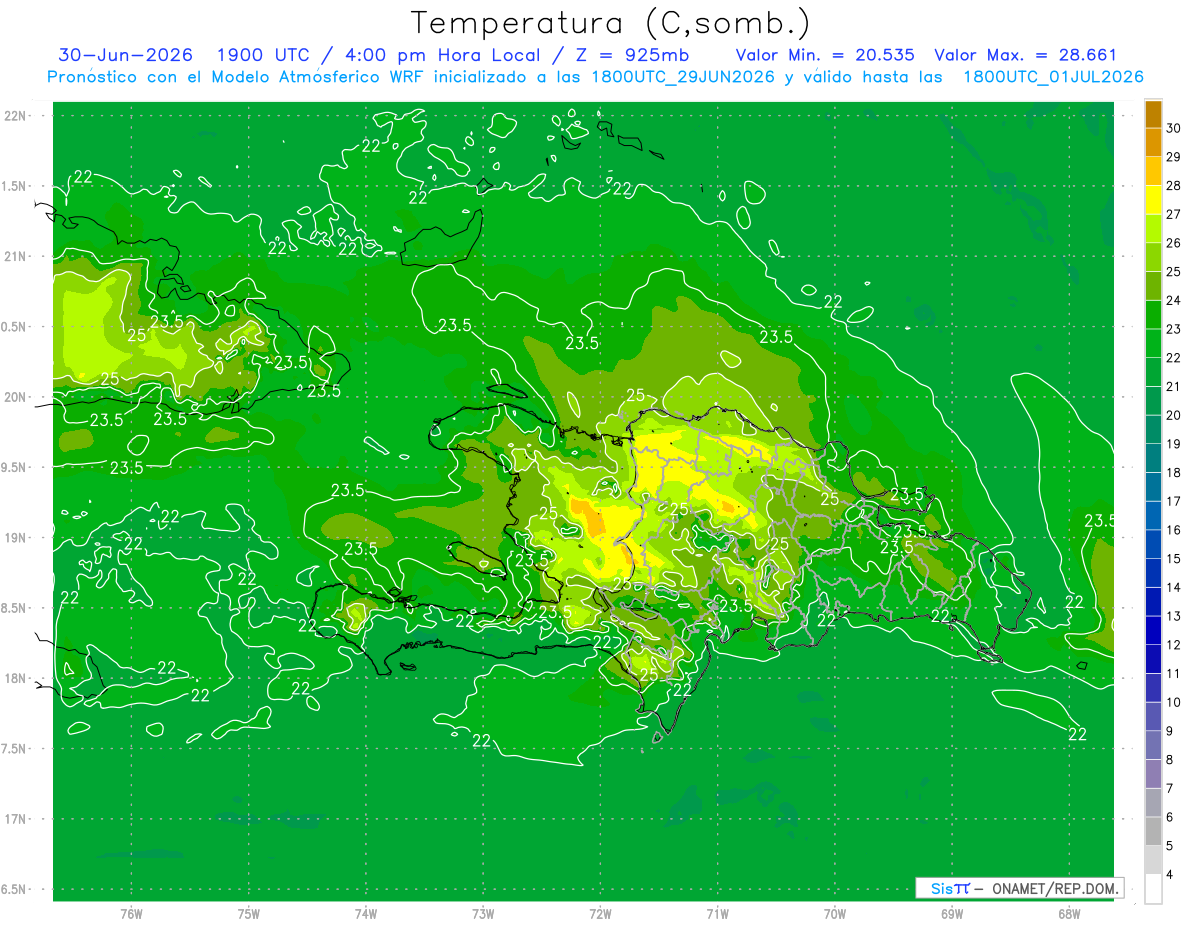
Task: Click the brown swatch above 30 in colorbar
Action: (x=1153, y=113)
